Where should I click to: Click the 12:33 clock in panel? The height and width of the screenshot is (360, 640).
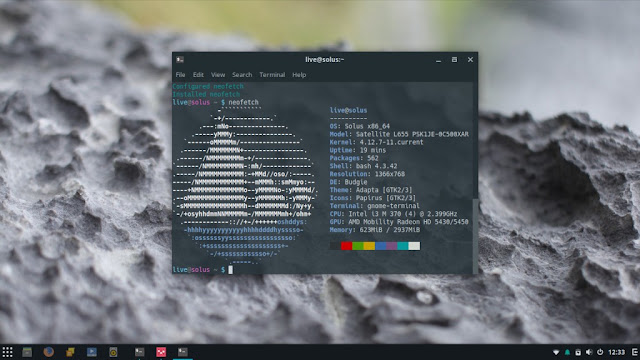(x=617, y=352)
